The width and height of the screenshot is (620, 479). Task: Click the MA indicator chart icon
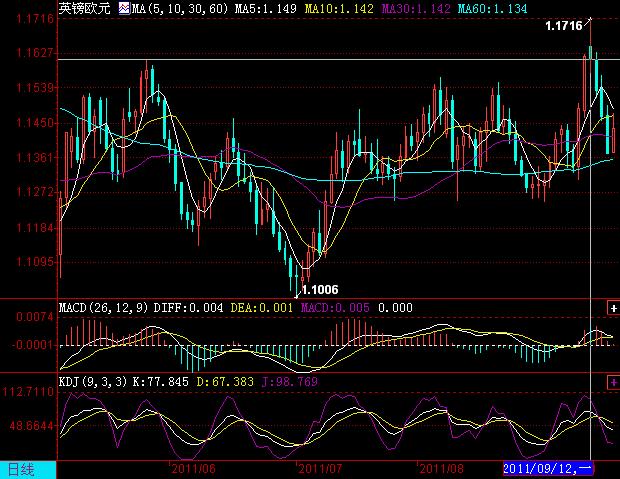tap(124, 8)
